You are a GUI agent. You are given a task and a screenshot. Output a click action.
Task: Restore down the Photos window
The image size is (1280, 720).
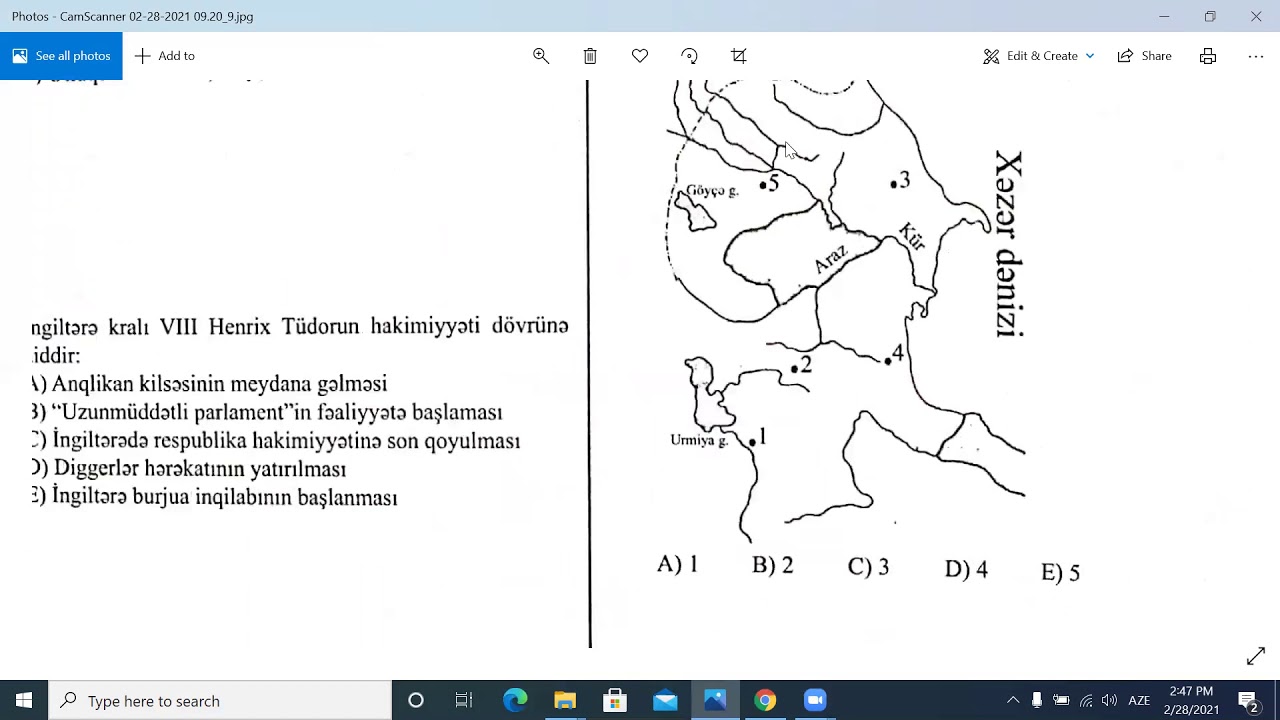(1210, 16)
